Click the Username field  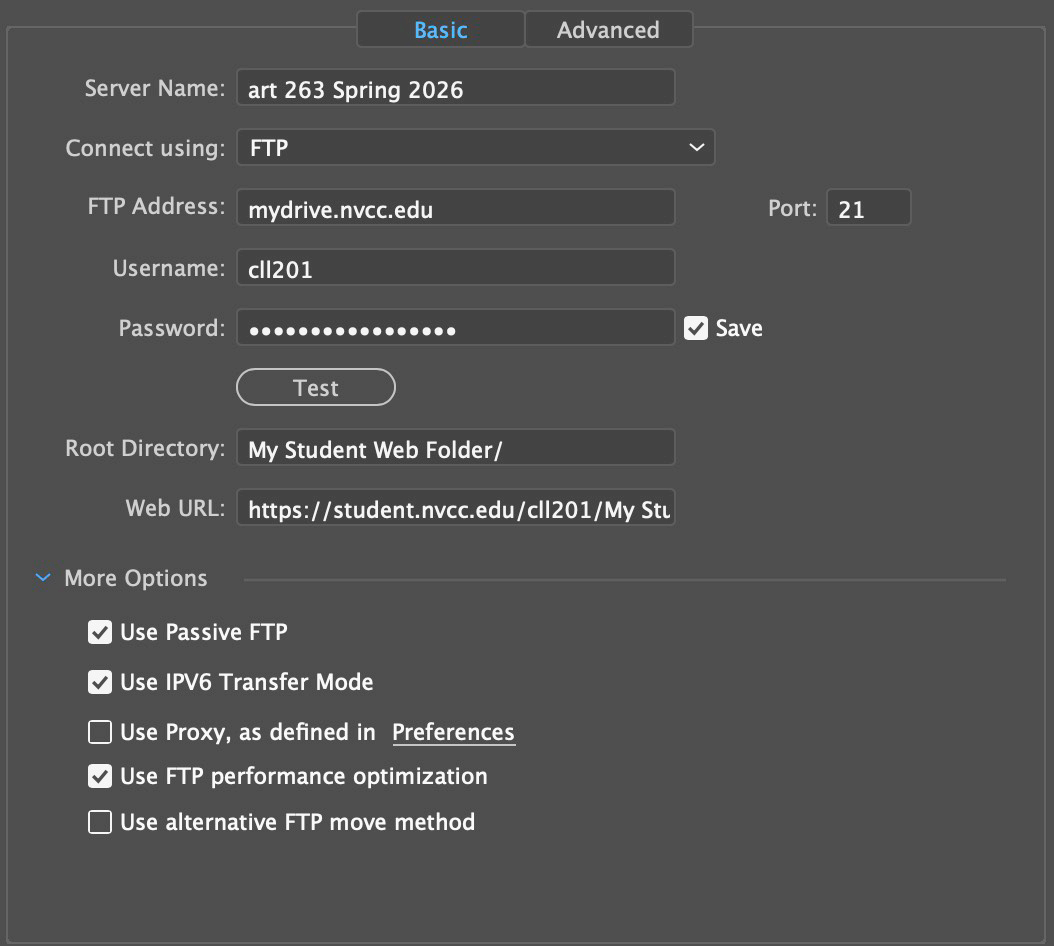pos(455,269)
